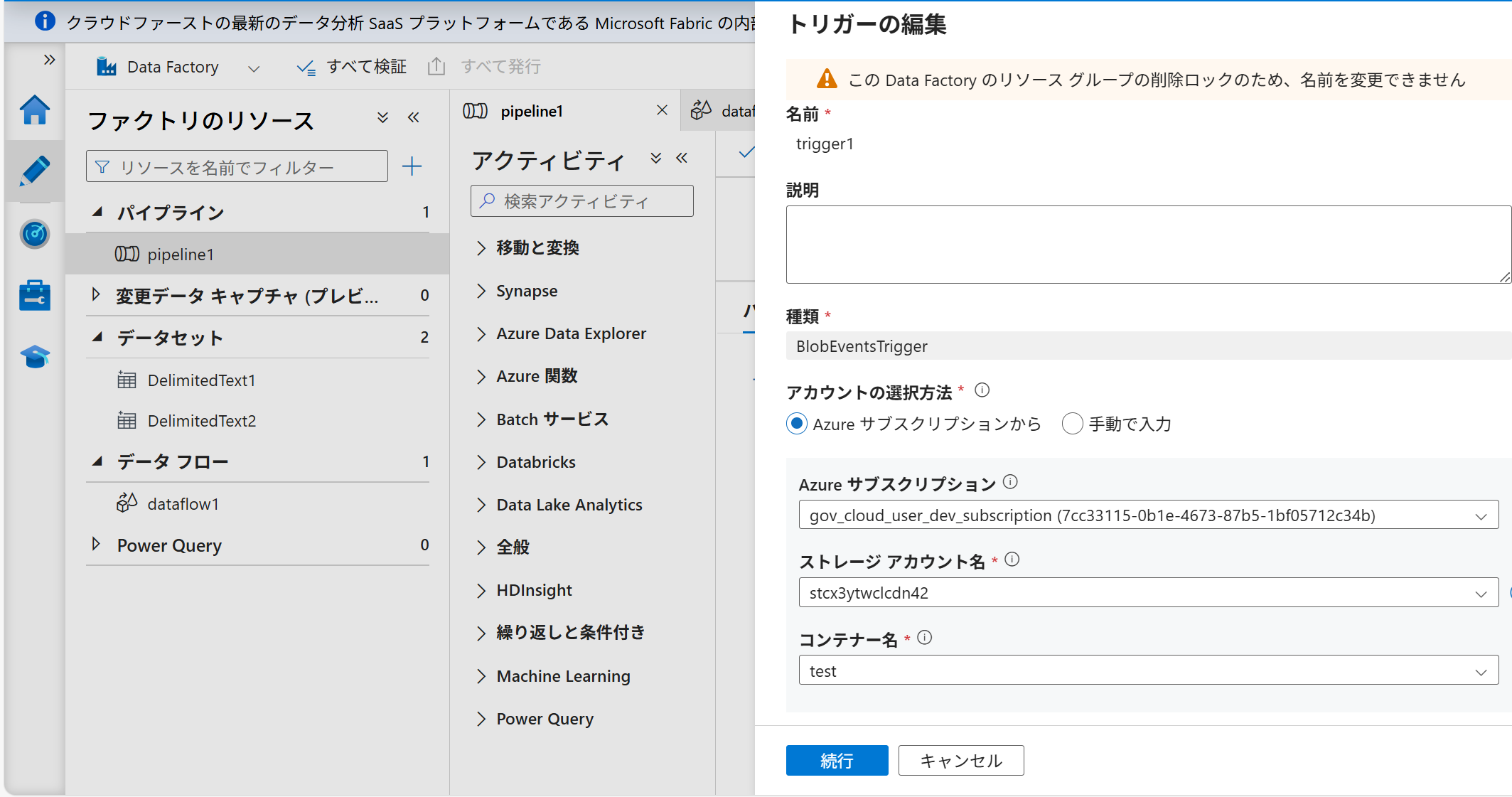Expand left sidebar with double arrow icon

49,60
